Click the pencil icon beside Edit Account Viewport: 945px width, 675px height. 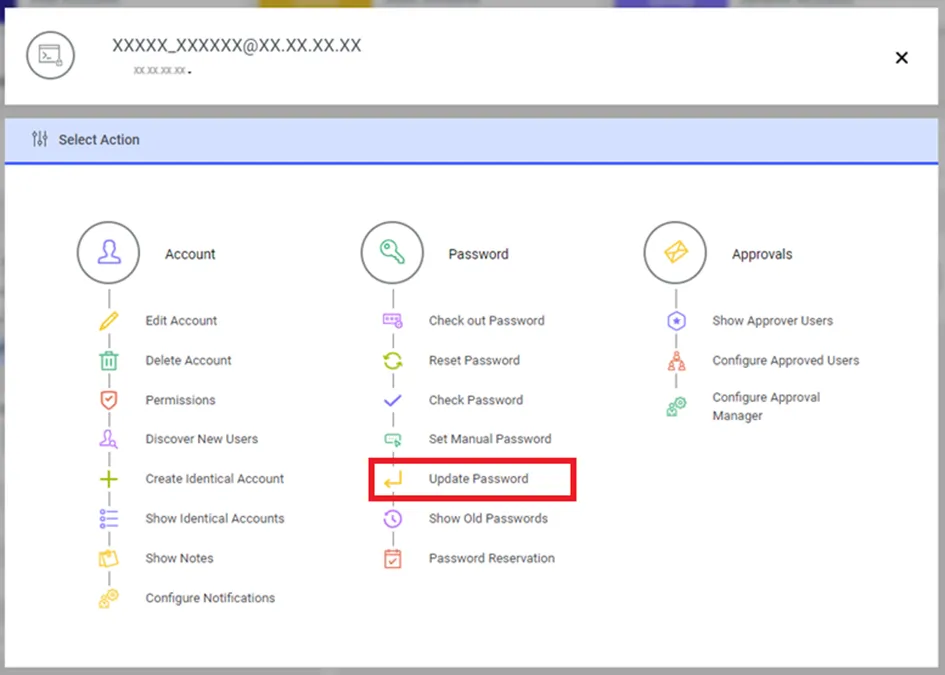pyautogui.click(x=108, y=321)
